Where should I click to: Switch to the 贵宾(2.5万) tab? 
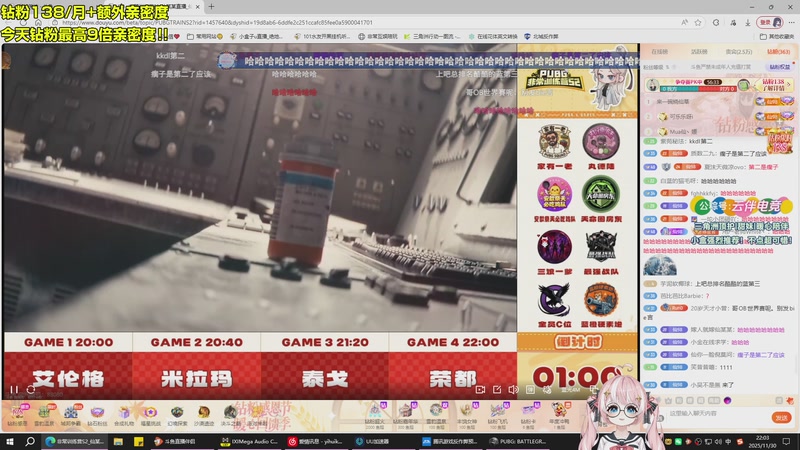coord(739,52)
